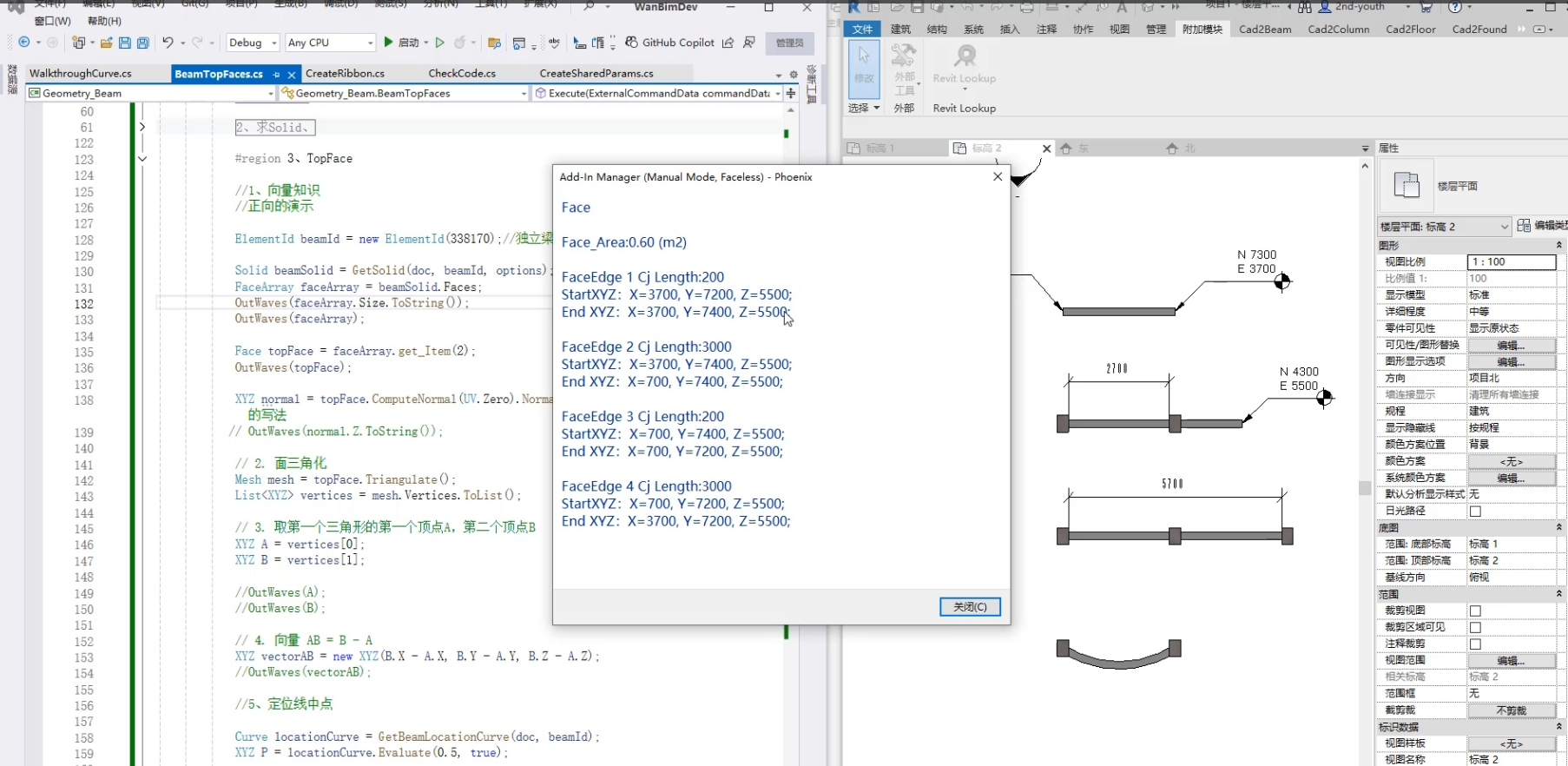The height and width of the screenshot is (766, 1568).
Task: Check the 日光路径 checkbox
Action: click(x=1475, y=512)
